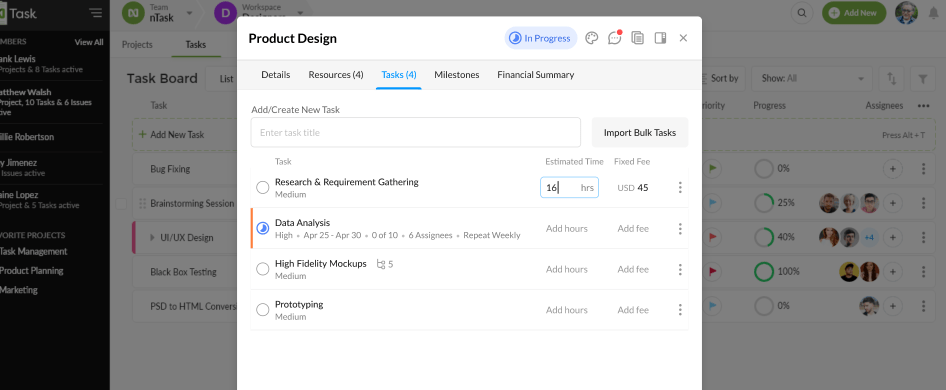Toggle the side panel layout icon

click(x=660, y=38)
